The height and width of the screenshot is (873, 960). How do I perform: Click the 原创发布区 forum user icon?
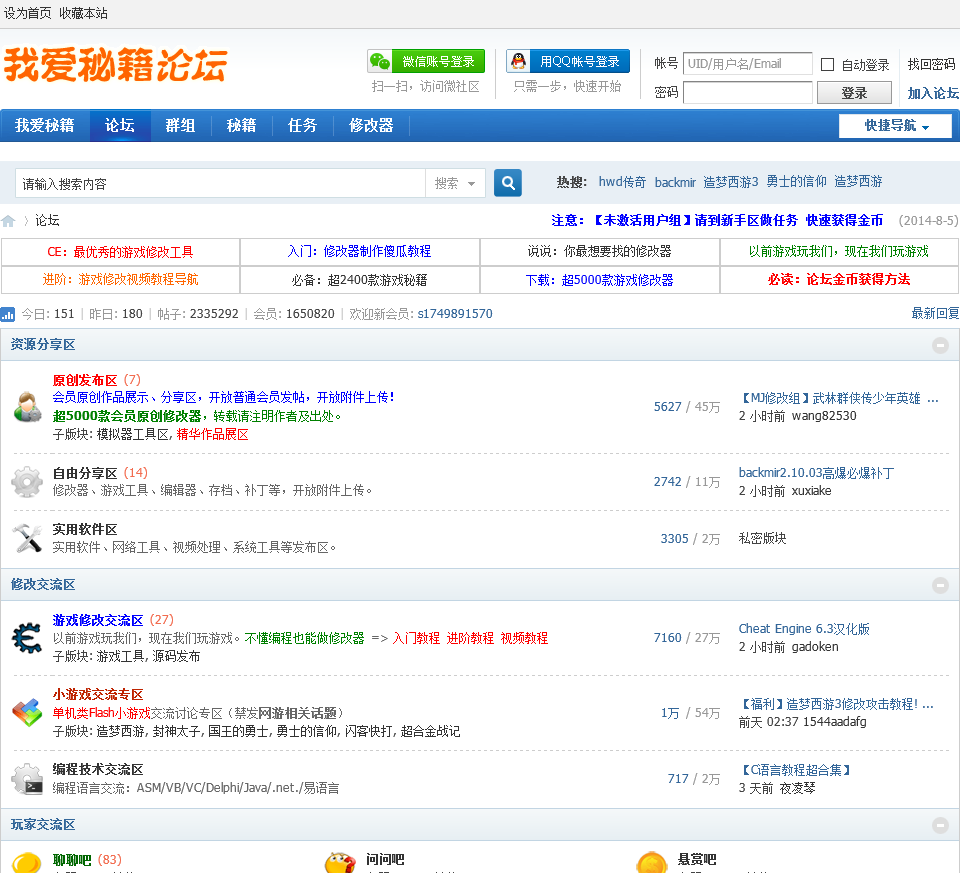pyautogui.click(x=27, y=407)
